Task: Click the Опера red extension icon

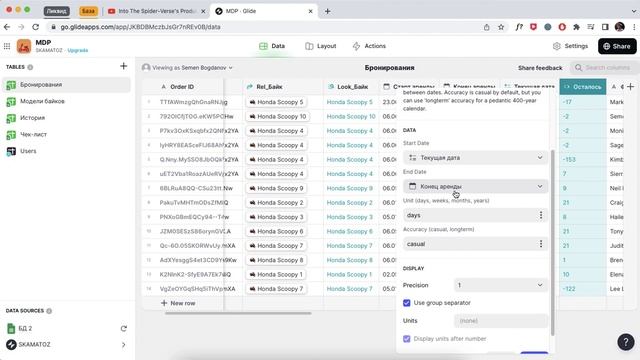Action: pyautogui.click(x=562, y=27)
